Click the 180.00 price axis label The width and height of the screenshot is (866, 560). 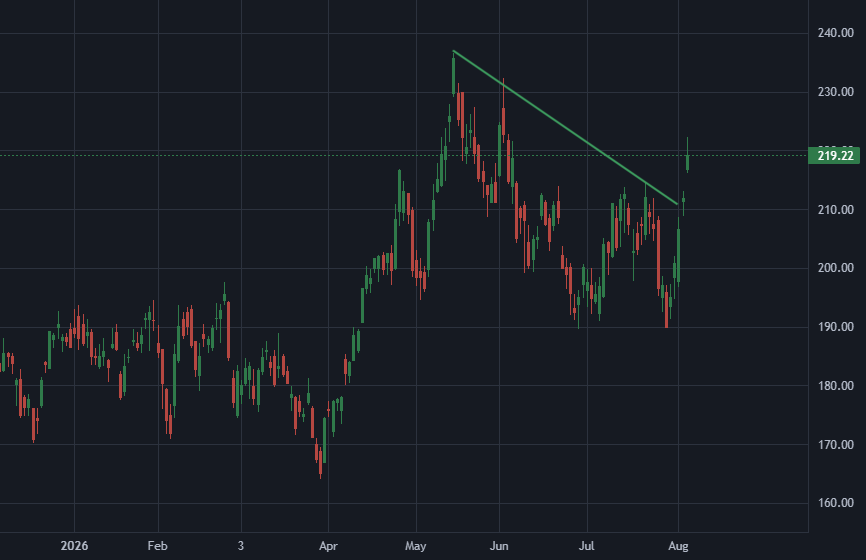click(836, 385)
